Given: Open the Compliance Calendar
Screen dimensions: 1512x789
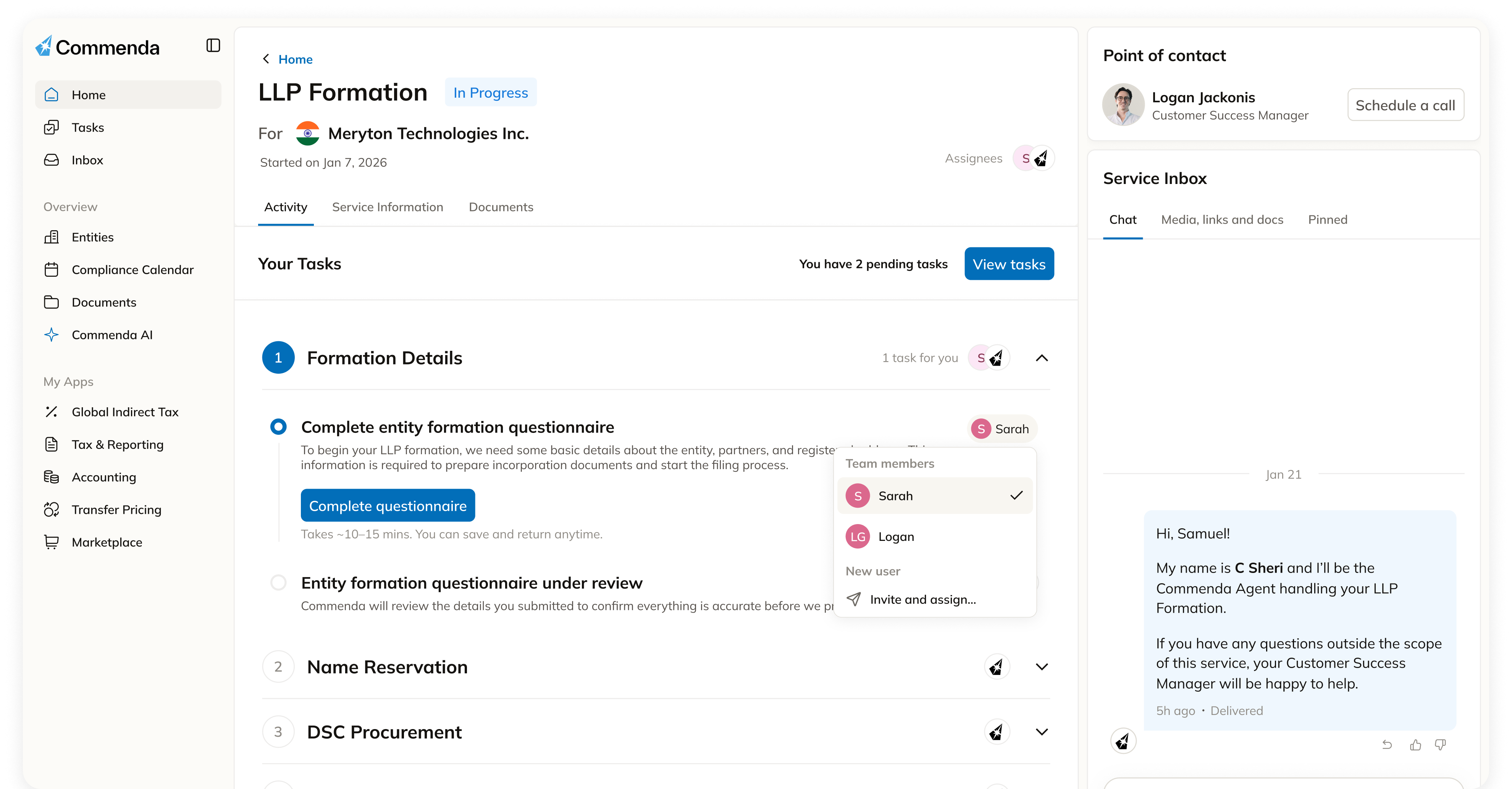Looking at the screenshot, I should [x=128, y=270].
